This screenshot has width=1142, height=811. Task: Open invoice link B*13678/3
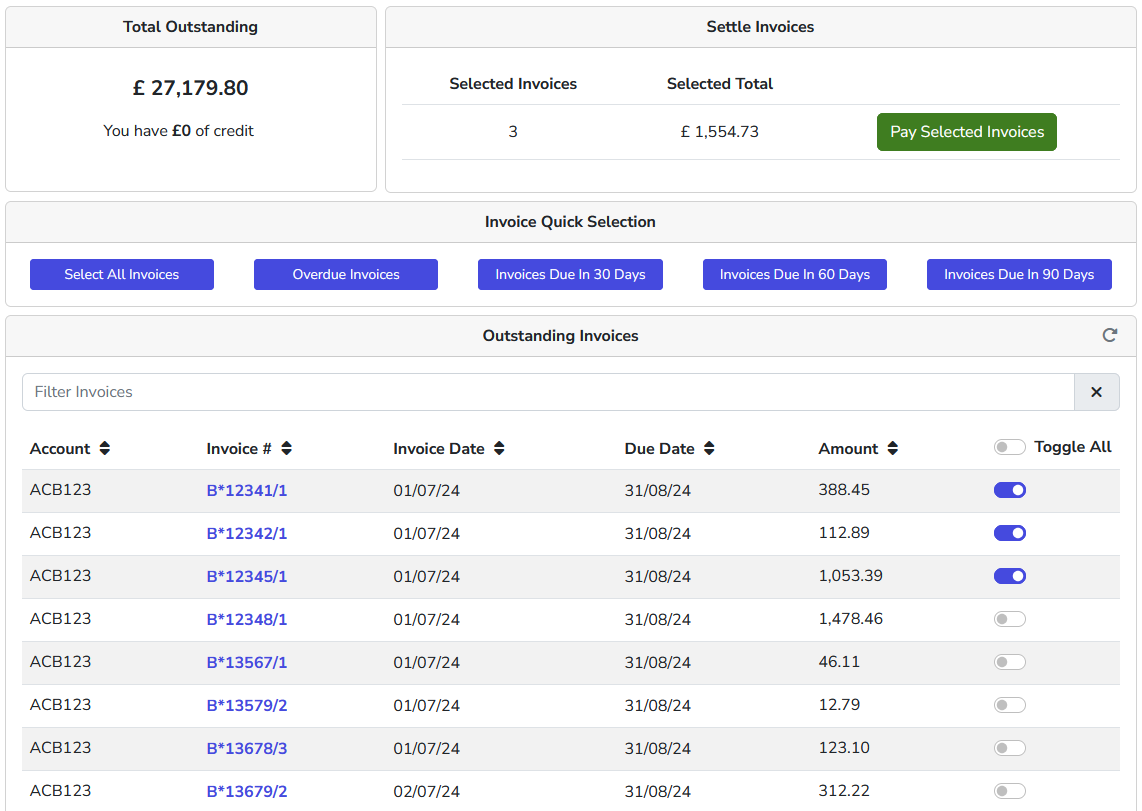[247, 748]
